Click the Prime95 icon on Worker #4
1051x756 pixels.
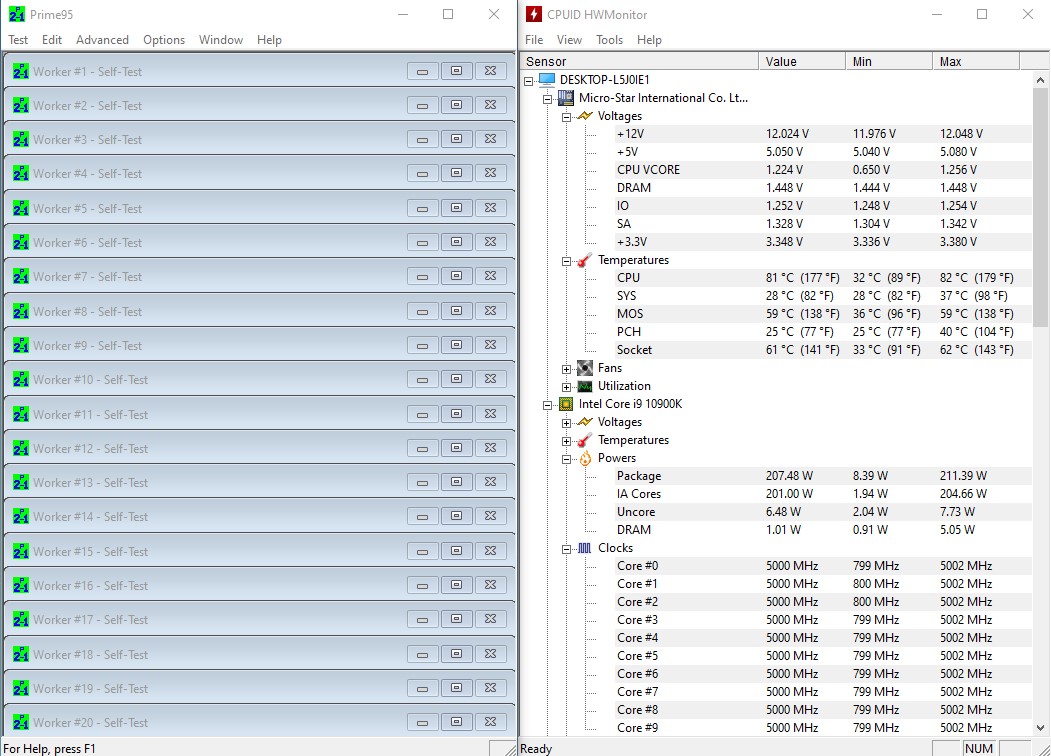tap(21, 174)
